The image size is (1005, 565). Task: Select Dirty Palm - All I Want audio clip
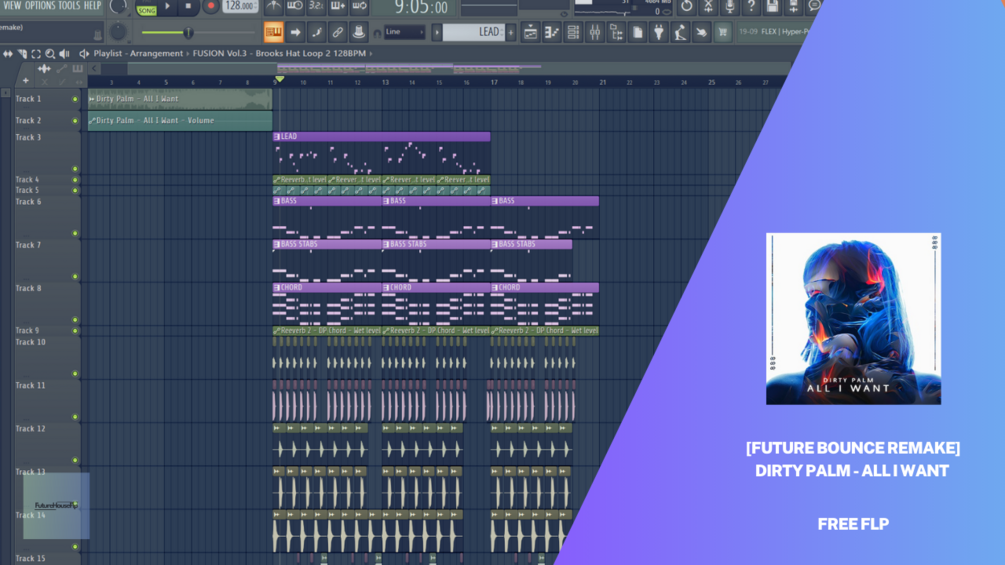pos(180,99)
